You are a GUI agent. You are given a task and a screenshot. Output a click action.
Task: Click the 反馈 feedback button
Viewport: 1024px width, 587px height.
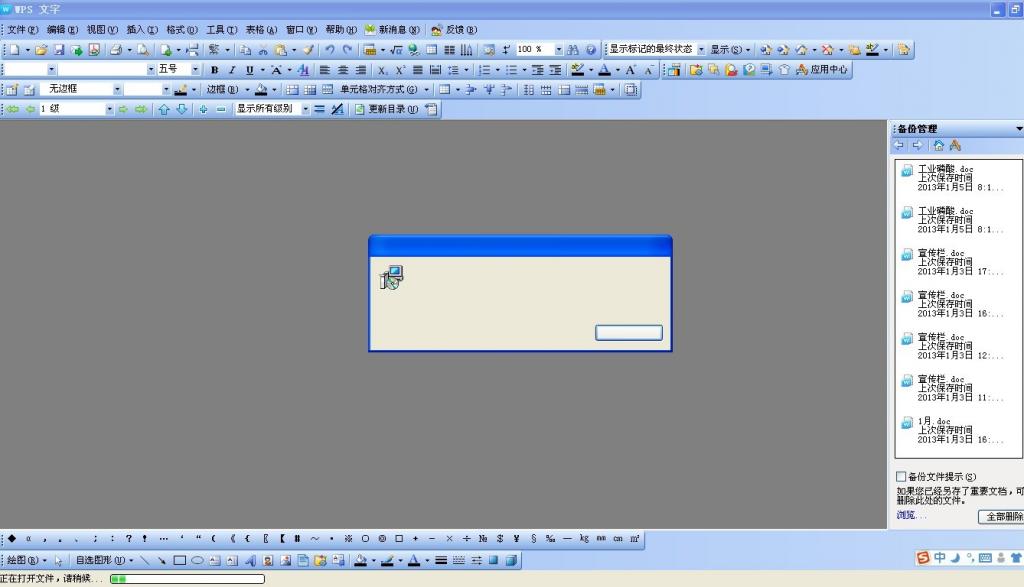(454, 29)
